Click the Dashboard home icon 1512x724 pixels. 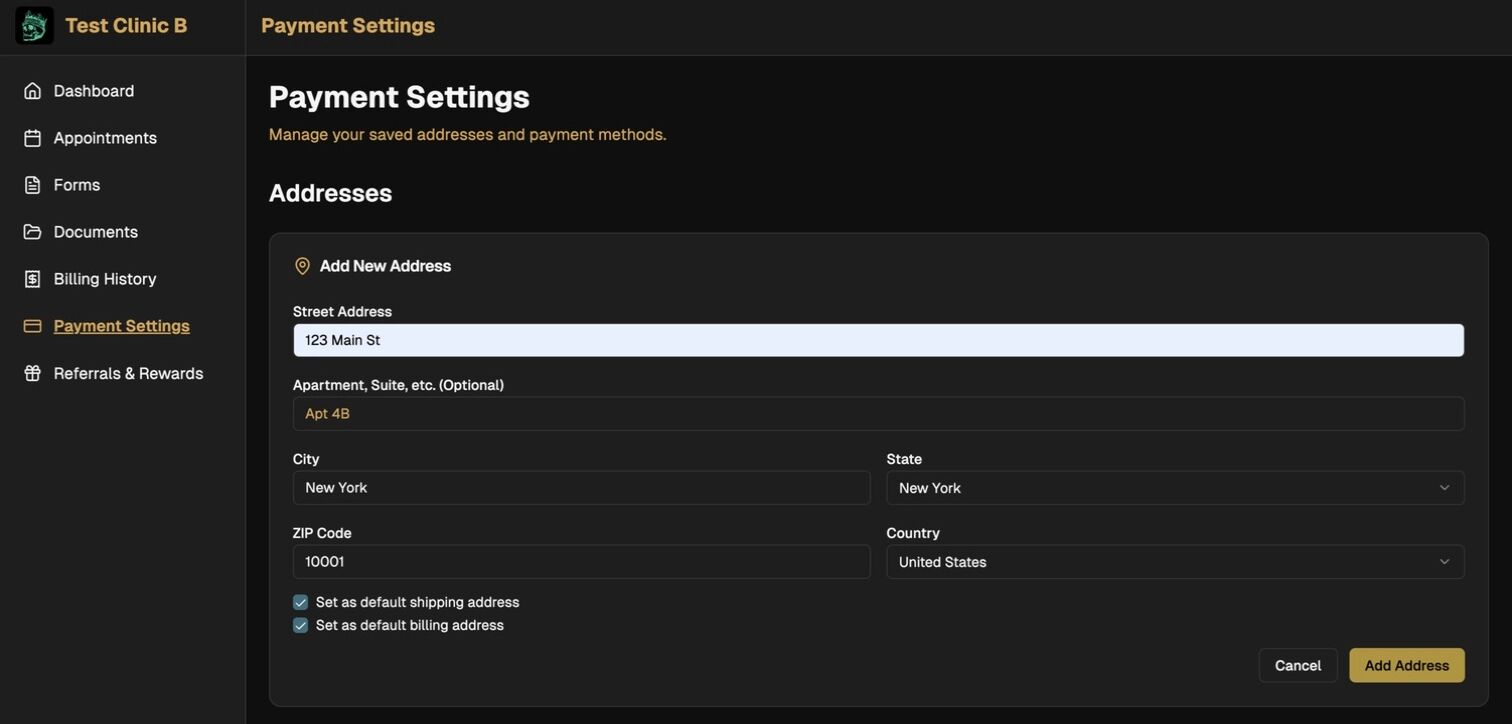point(33,91)
